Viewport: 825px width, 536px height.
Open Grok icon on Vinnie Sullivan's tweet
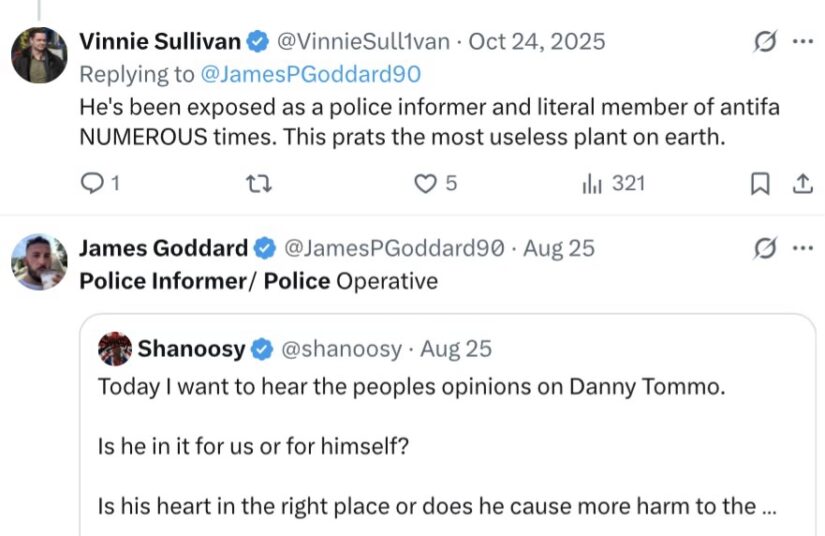point(764,42)
